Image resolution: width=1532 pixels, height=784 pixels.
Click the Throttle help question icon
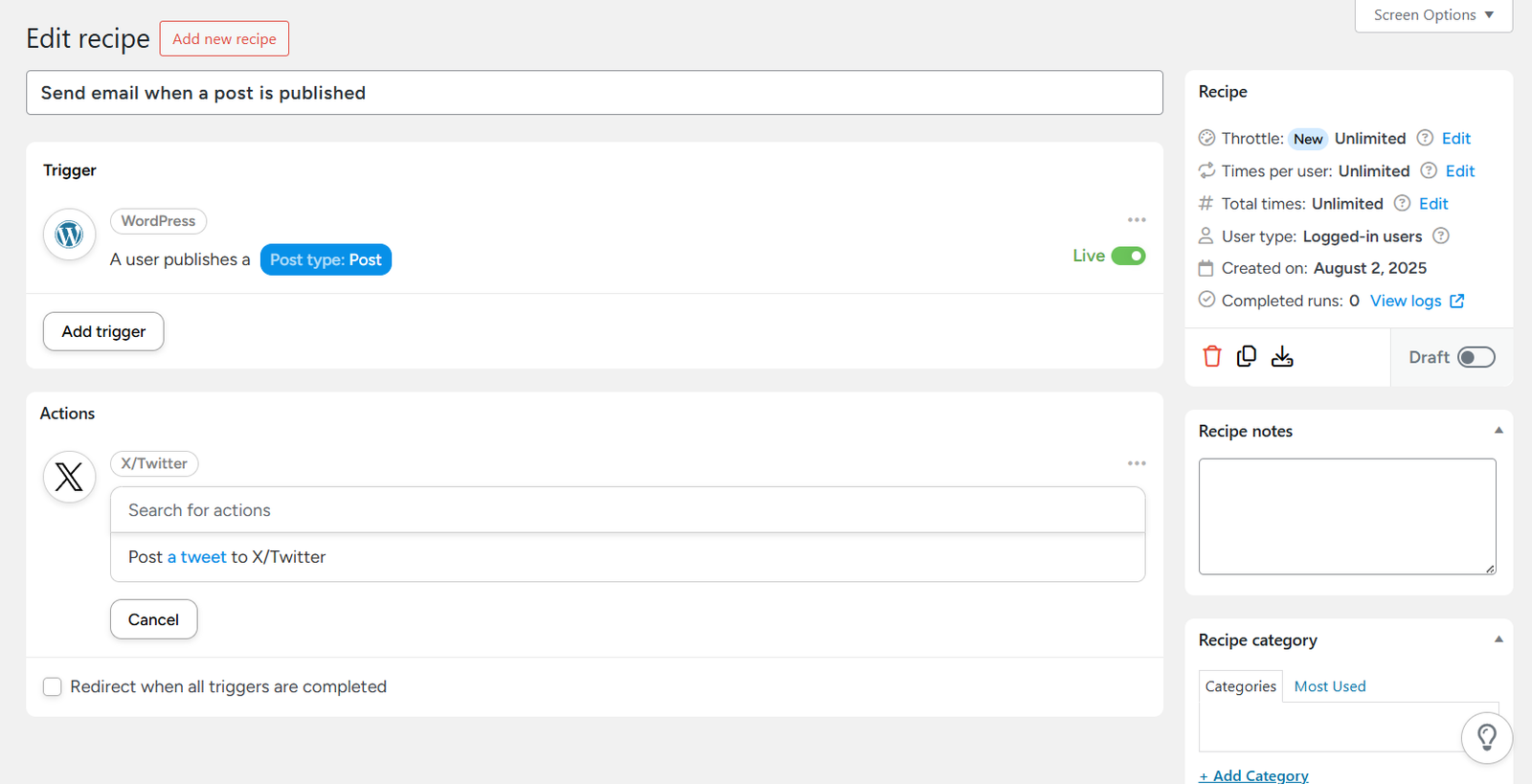click(1425, 138)
